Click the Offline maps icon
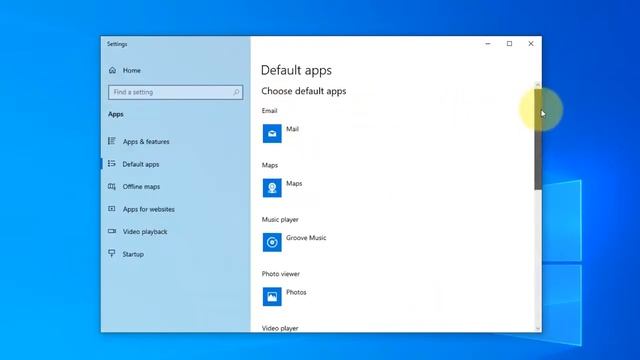 [111, 187]
